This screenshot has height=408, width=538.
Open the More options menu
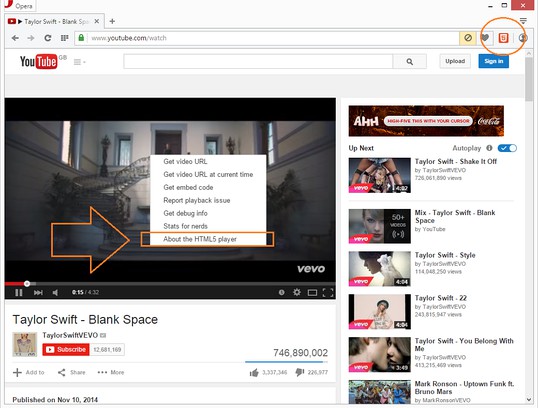[x=111, y=372]
